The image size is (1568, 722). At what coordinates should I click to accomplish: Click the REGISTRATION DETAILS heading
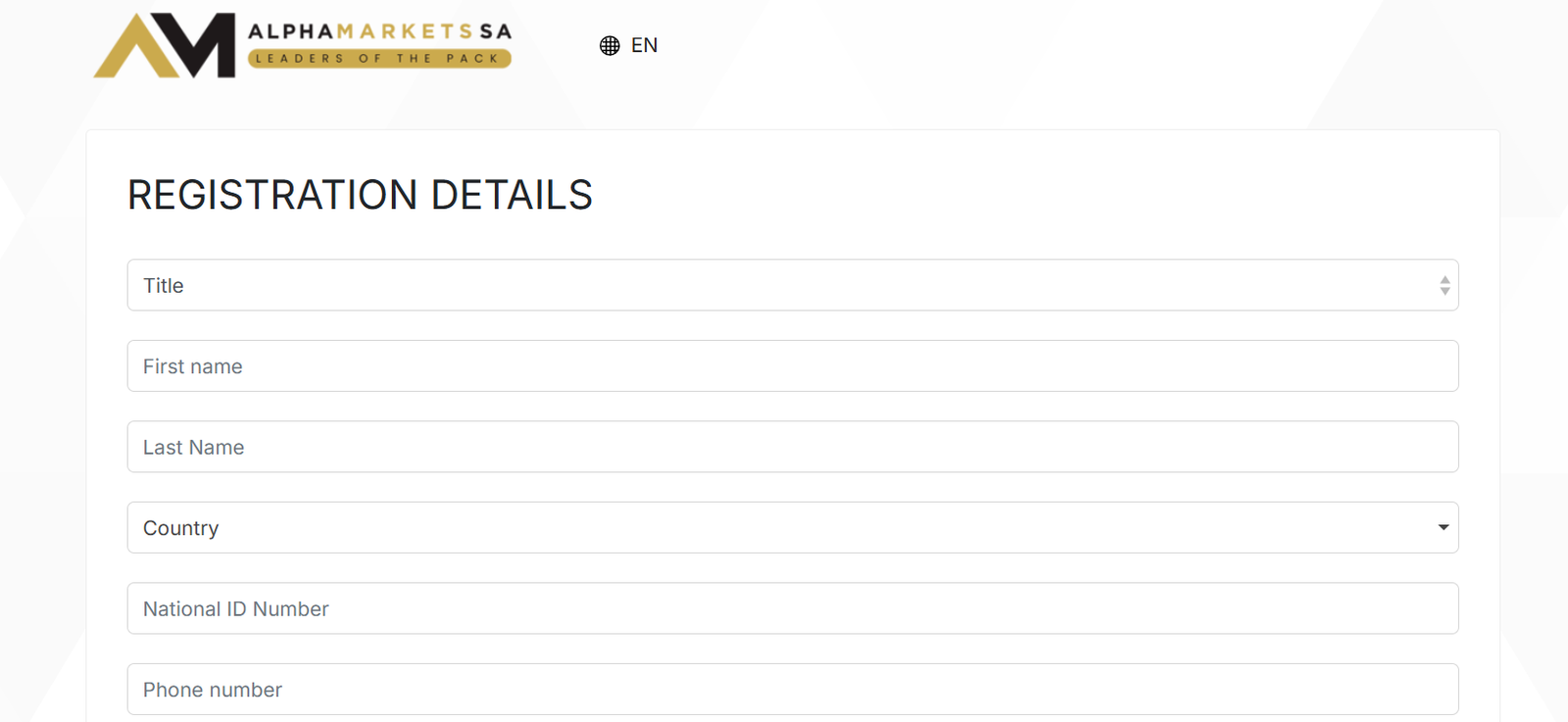tap(360, 195)
